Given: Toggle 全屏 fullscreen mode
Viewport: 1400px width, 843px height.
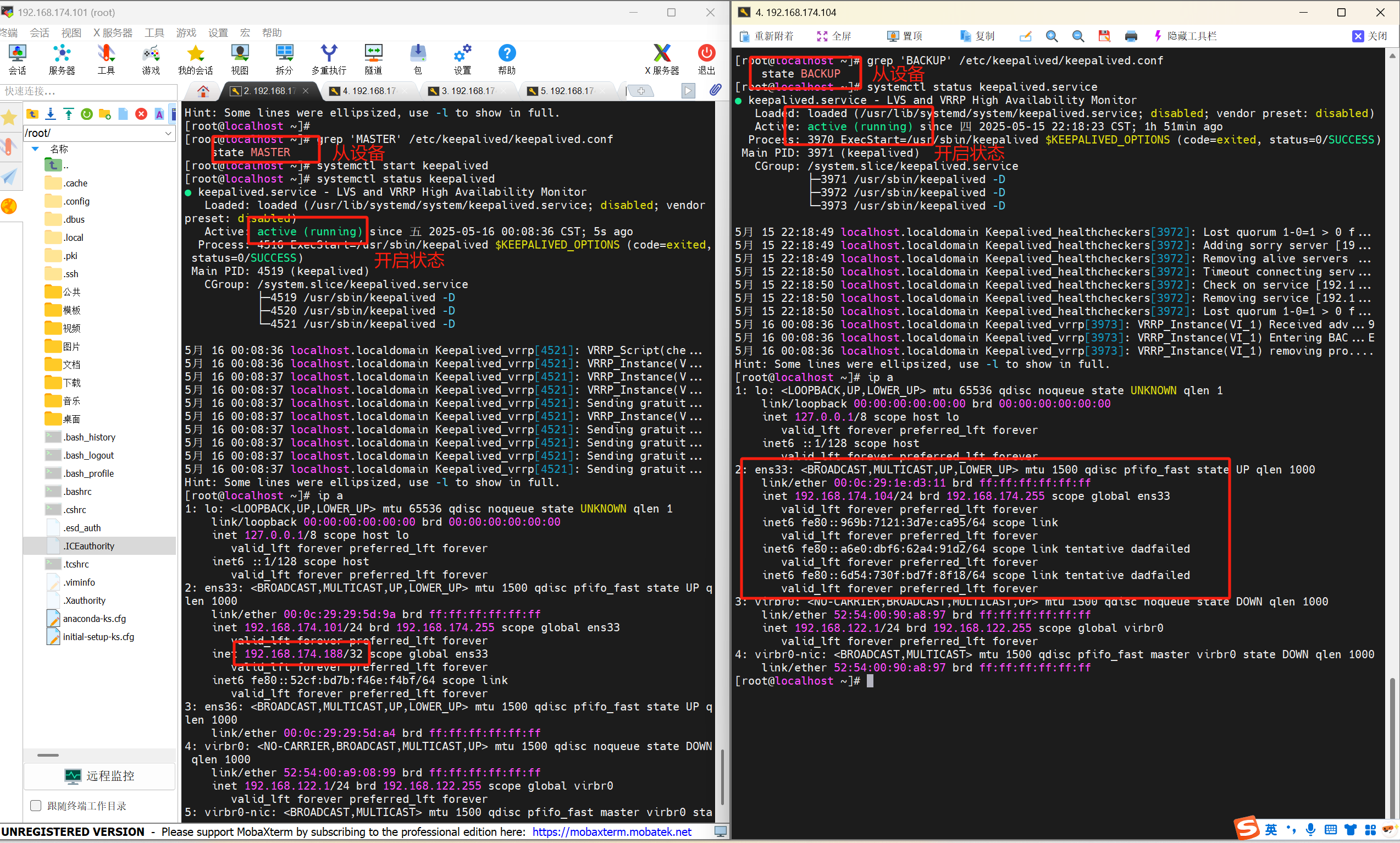Looking at the screenshot, I should click(x=833, y=36).
